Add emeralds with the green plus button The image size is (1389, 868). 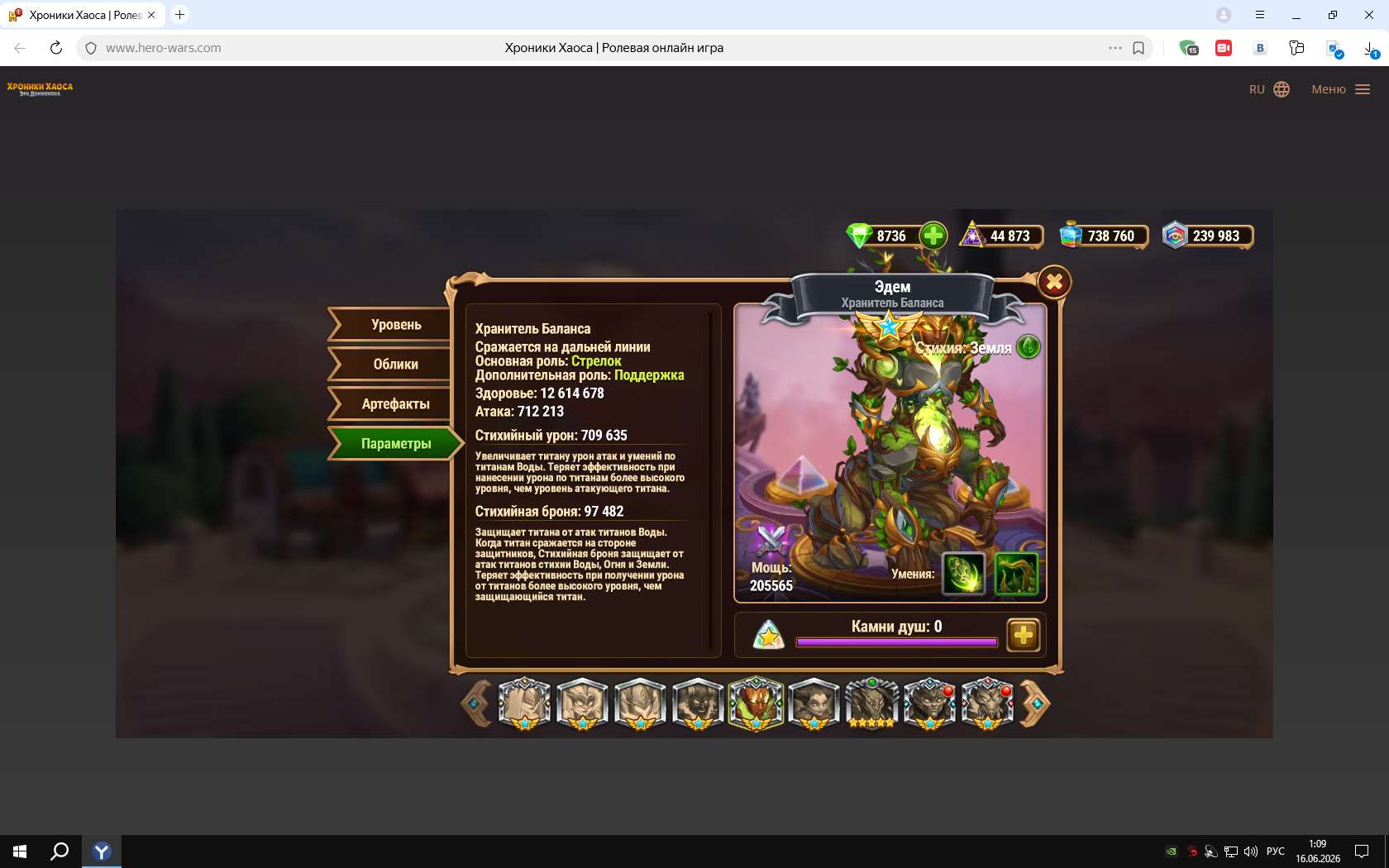point(933,236)
